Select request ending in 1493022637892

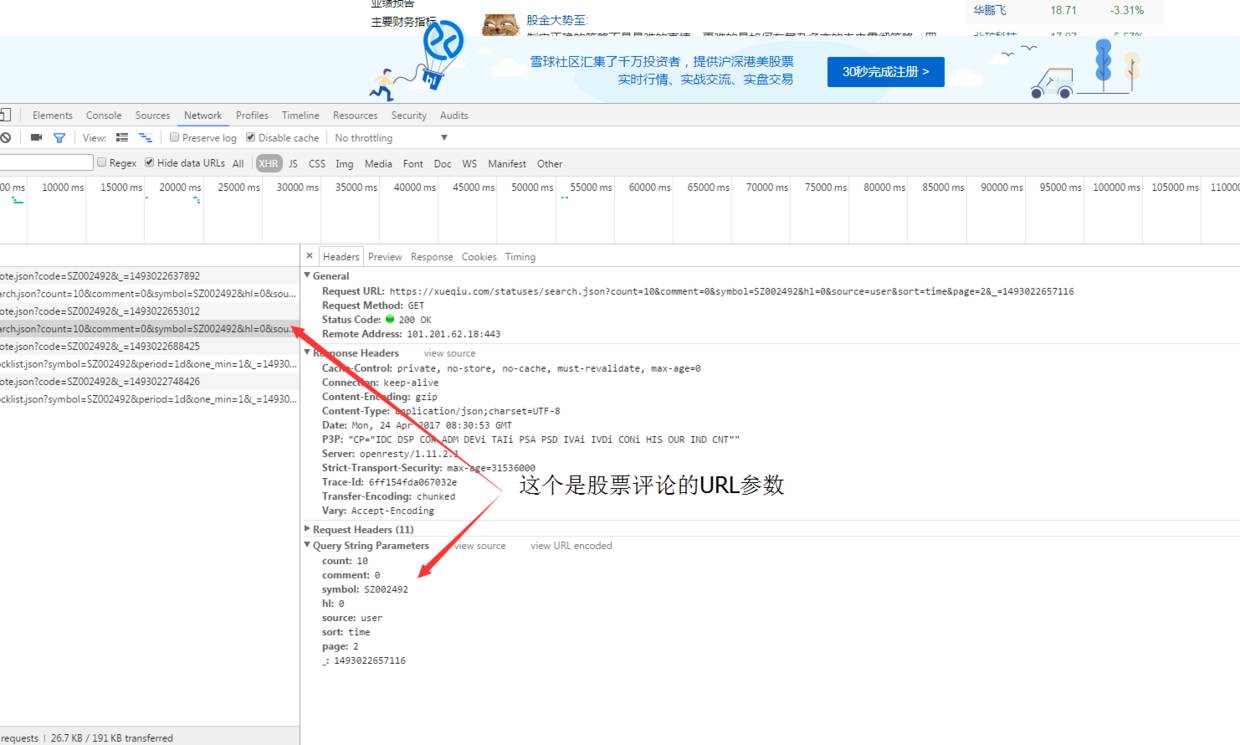click(150, 276)
